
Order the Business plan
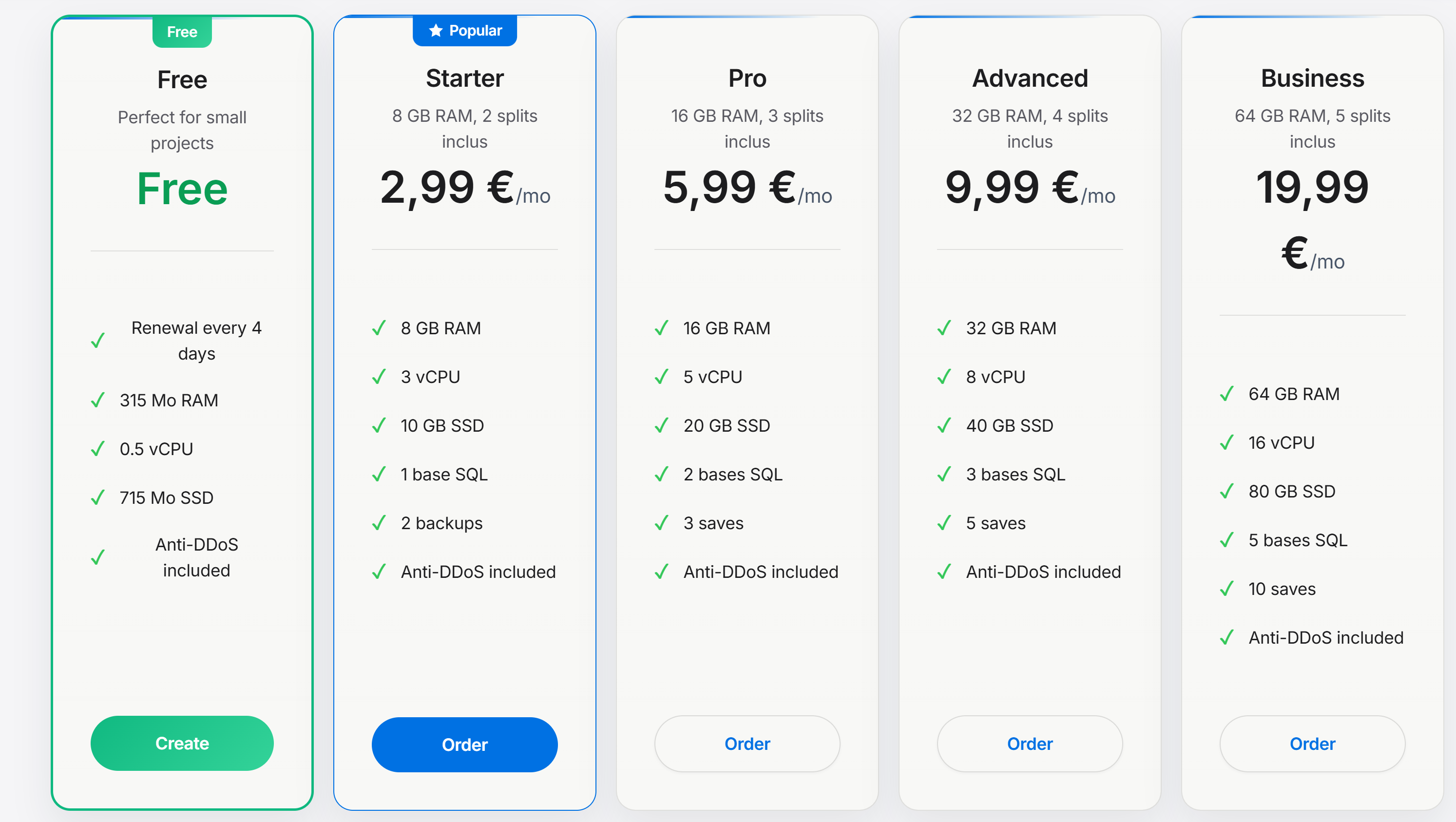tap(1312, 744)
